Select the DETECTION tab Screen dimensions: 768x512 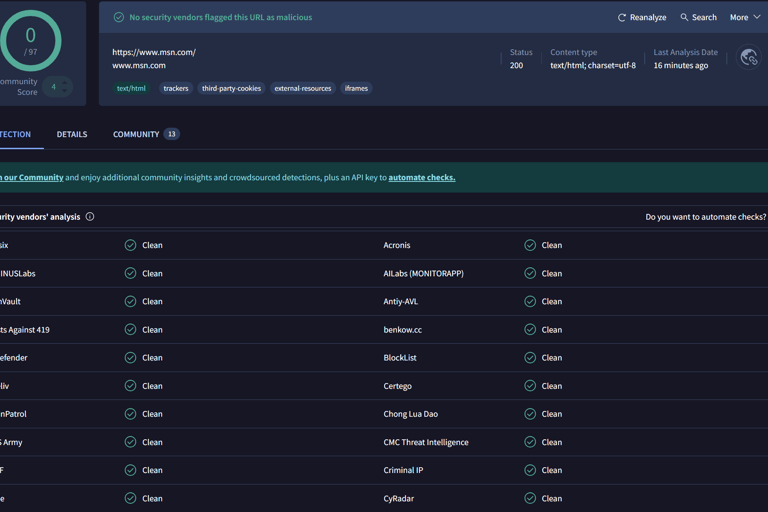[15, 134]
